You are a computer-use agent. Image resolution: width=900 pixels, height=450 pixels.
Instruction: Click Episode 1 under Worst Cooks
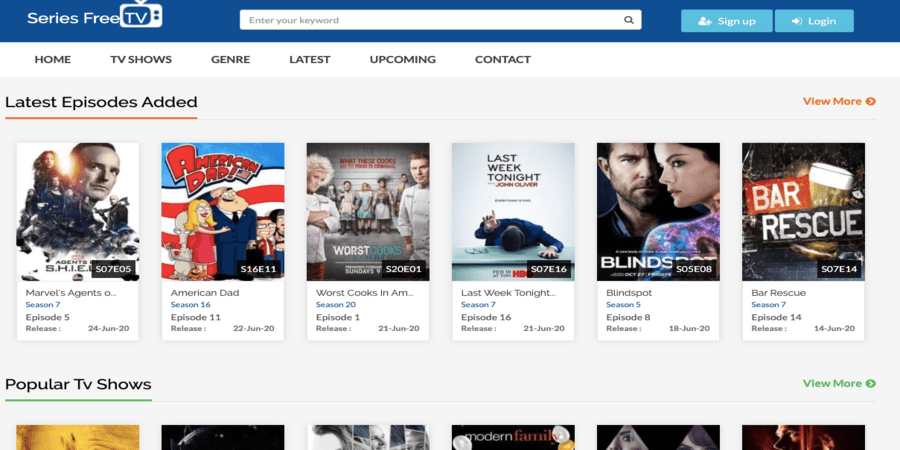click(338, 317)
